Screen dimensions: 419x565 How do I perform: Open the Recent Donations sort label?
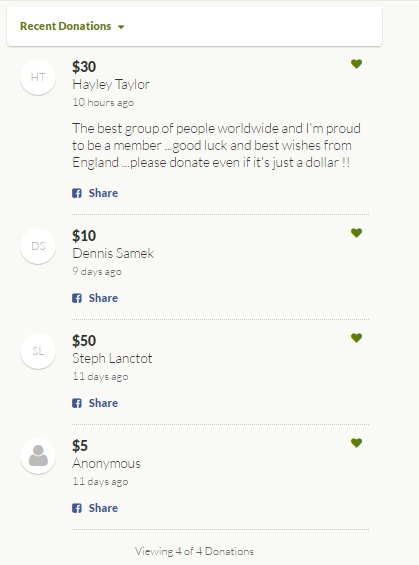click(x=66, y=26)
